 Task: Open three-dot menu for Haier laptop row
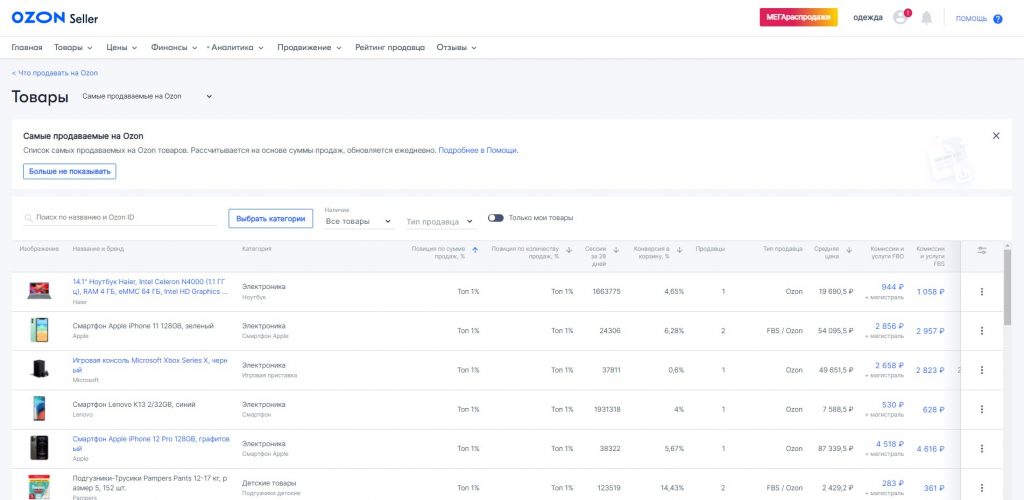click(x=982, y=292)
